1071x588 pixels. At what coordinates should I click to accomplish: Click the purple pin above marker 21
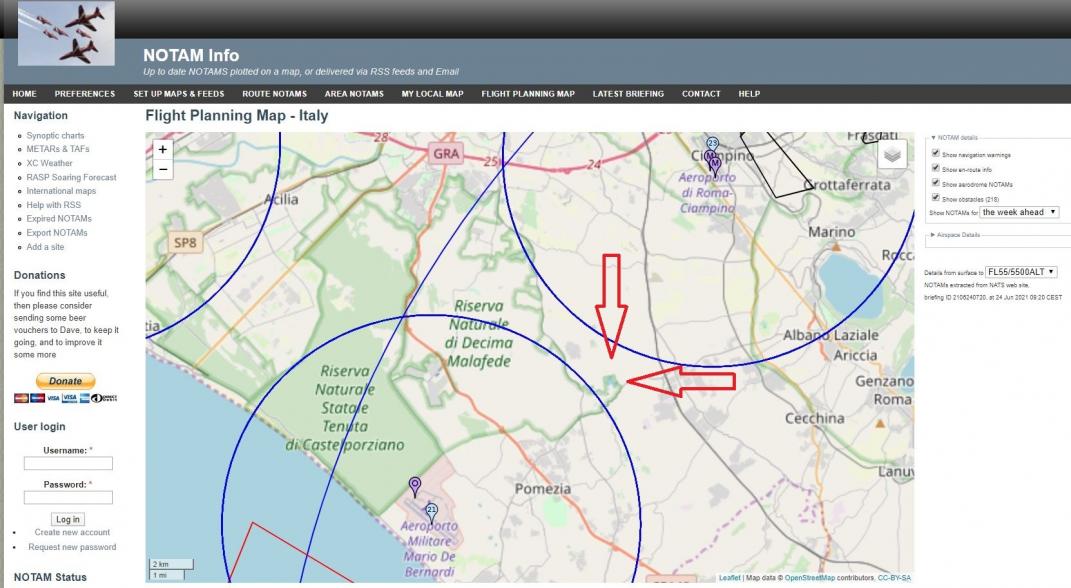click(415, 486)
